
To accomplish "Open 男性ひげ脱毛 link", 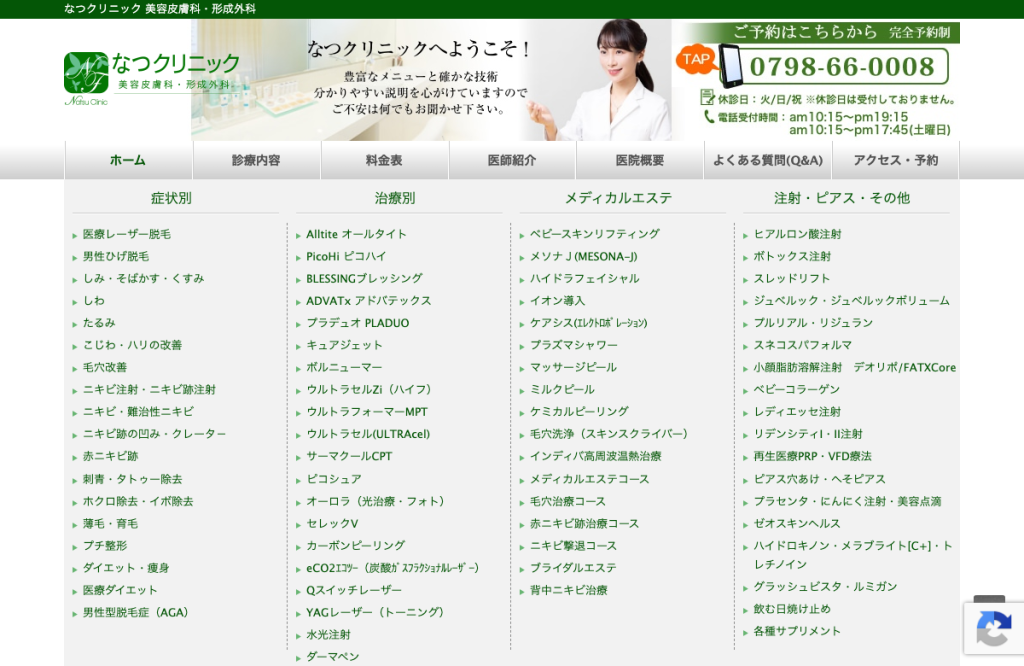I will tap(116, 256).
